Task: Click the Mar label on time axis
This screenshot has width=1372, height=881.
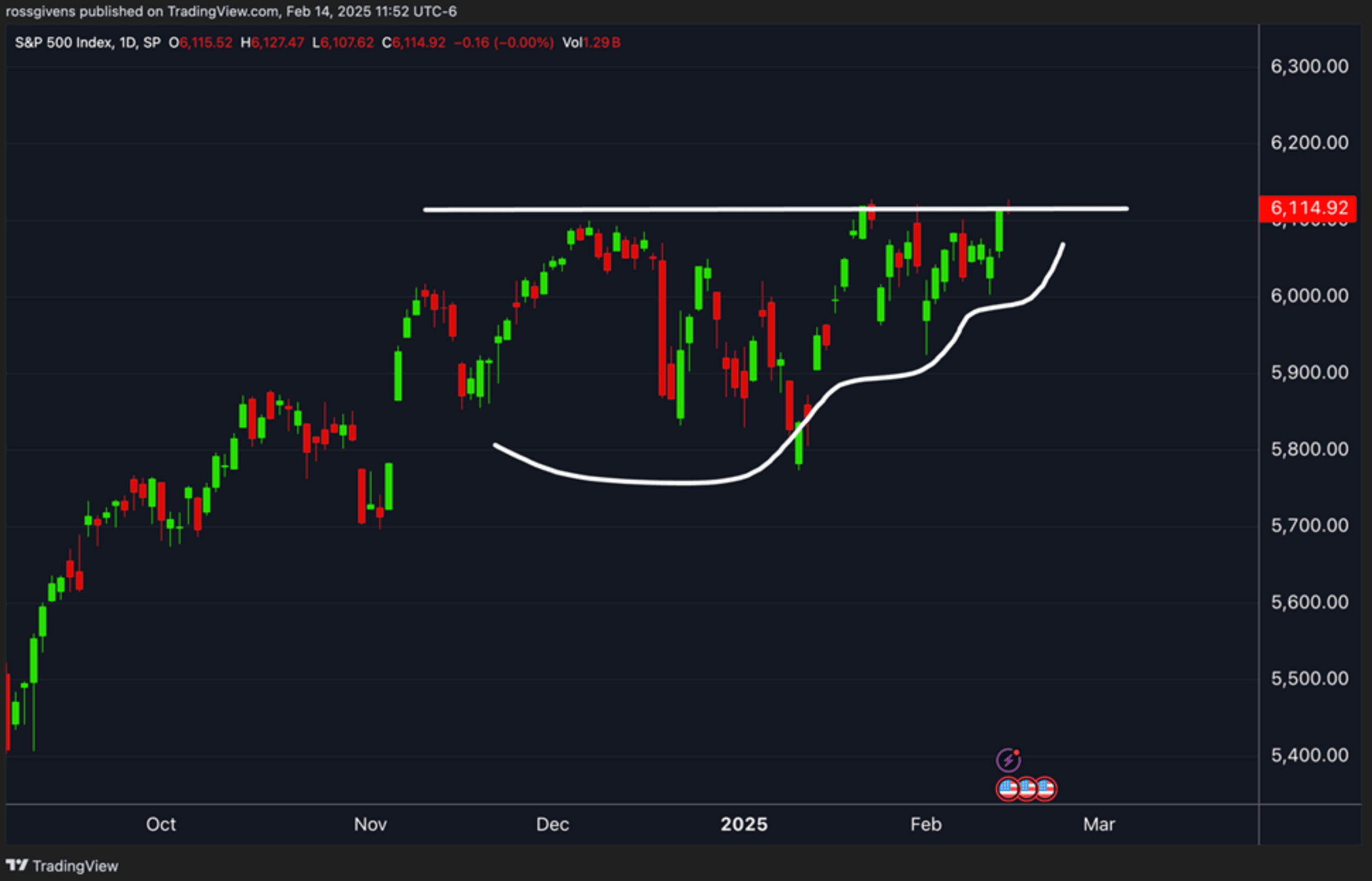Action: click(x=1098, y=824)
